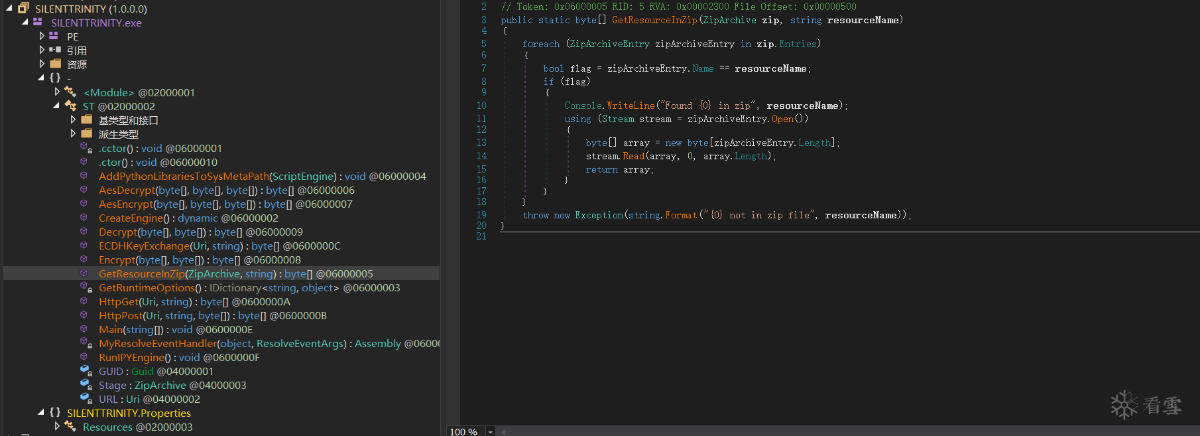Click the Resources class icon
Image resolution: width=1200 pixels, height=436 pixels.
click(x=71, y=427)
